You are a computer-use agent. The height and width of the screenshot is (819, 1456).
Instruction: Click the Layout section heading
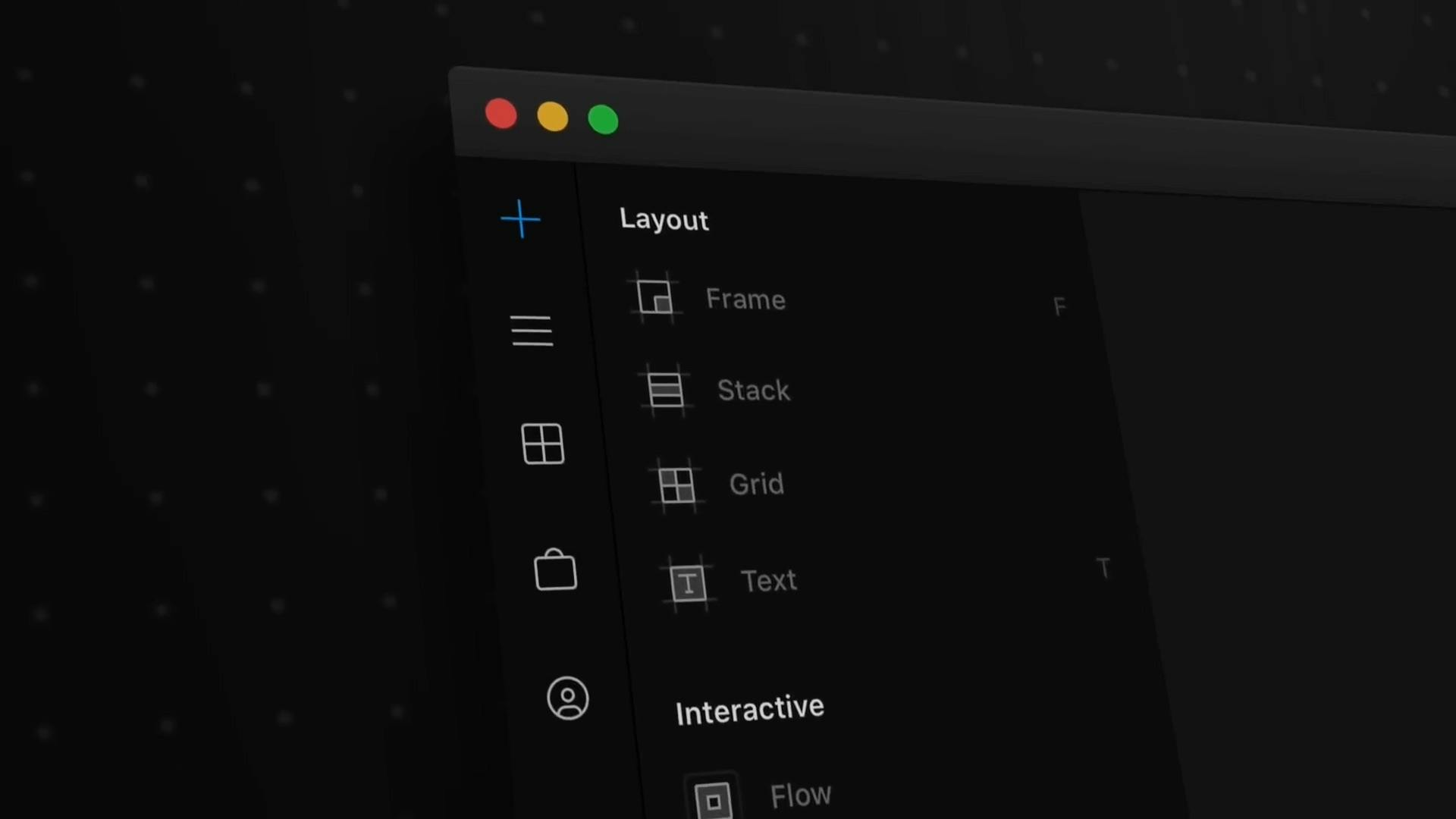click(x=664, y=219)
